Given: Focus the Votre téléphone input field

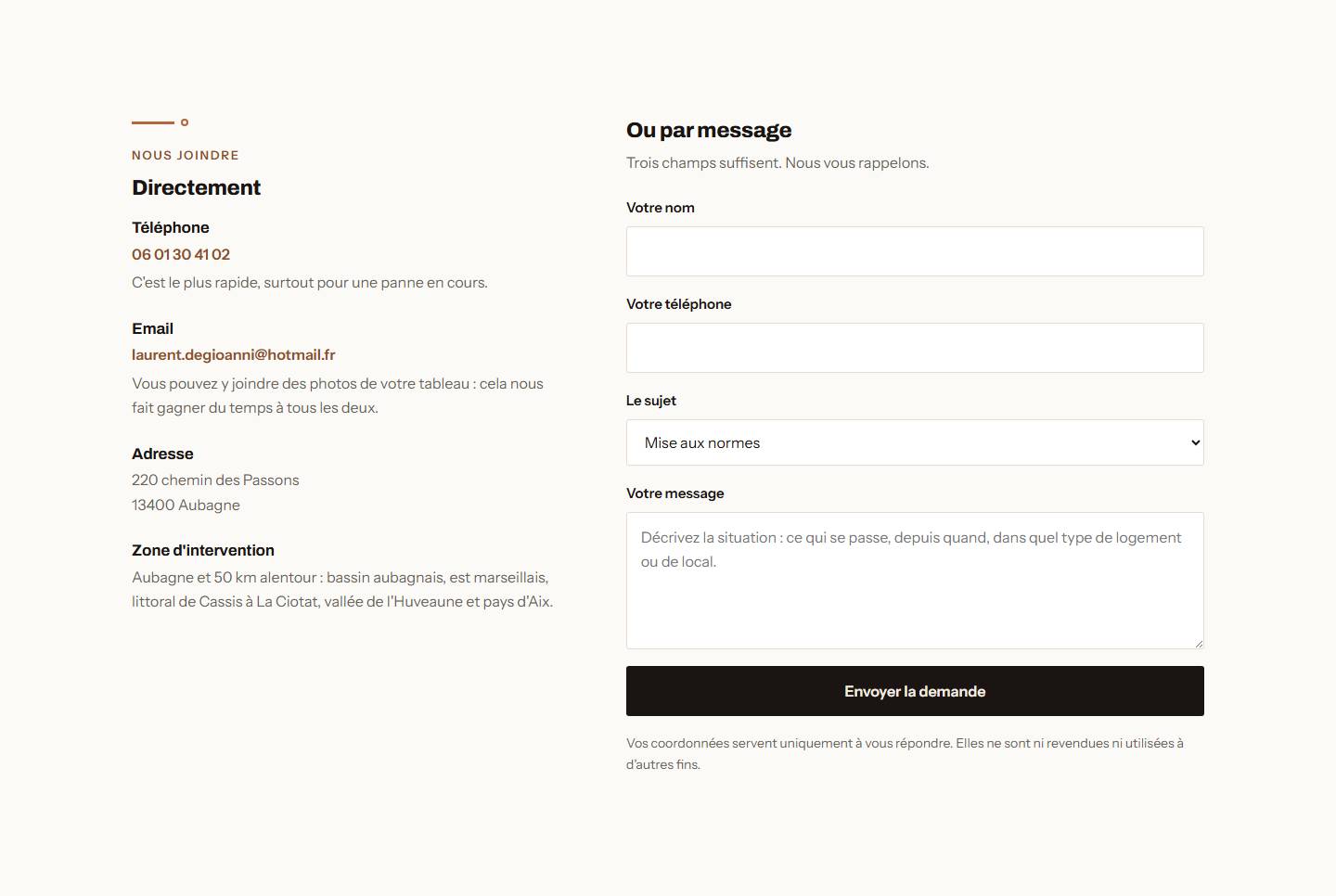Looking at the screenshot, I should [915, 348].
